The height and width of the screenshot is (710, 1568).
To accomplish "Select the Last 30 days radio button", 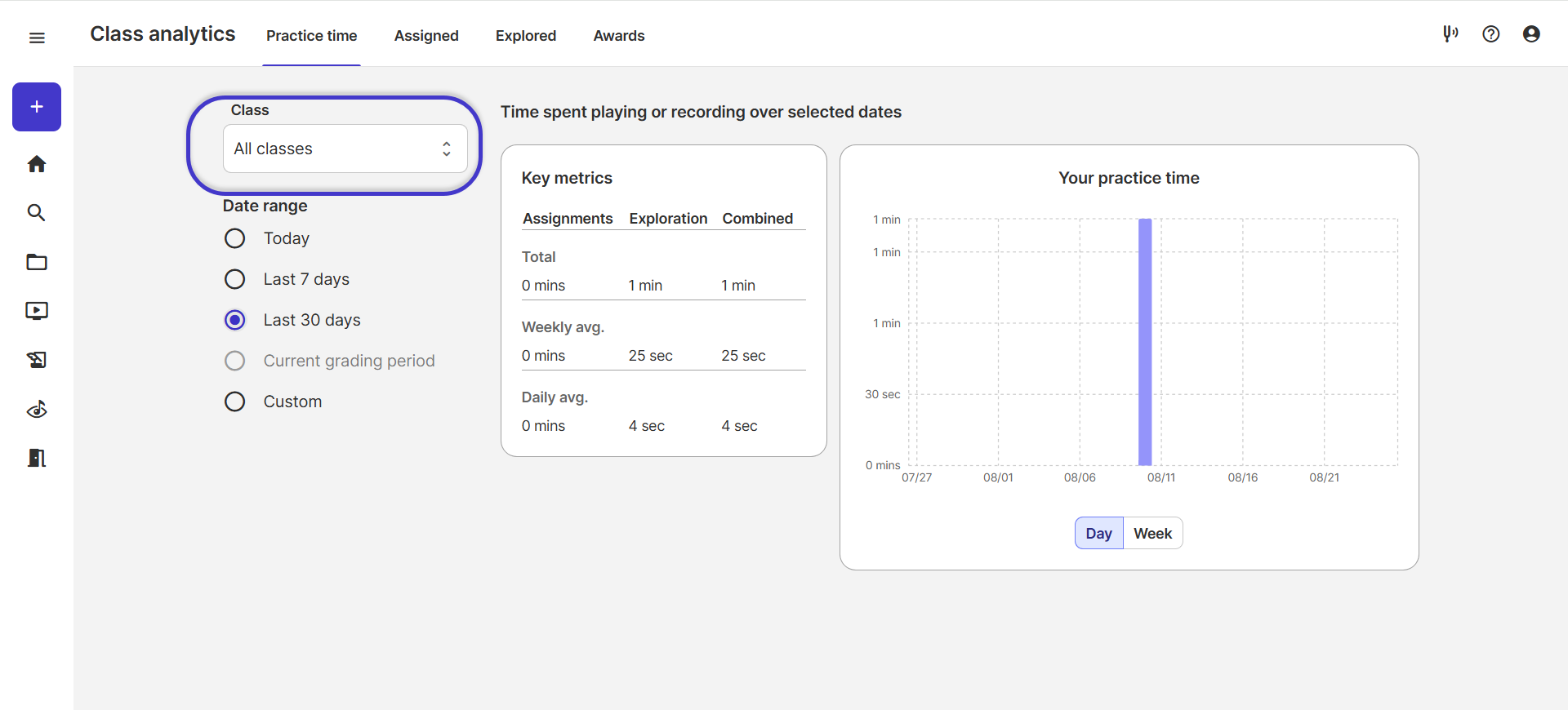I will coord(235,320).
